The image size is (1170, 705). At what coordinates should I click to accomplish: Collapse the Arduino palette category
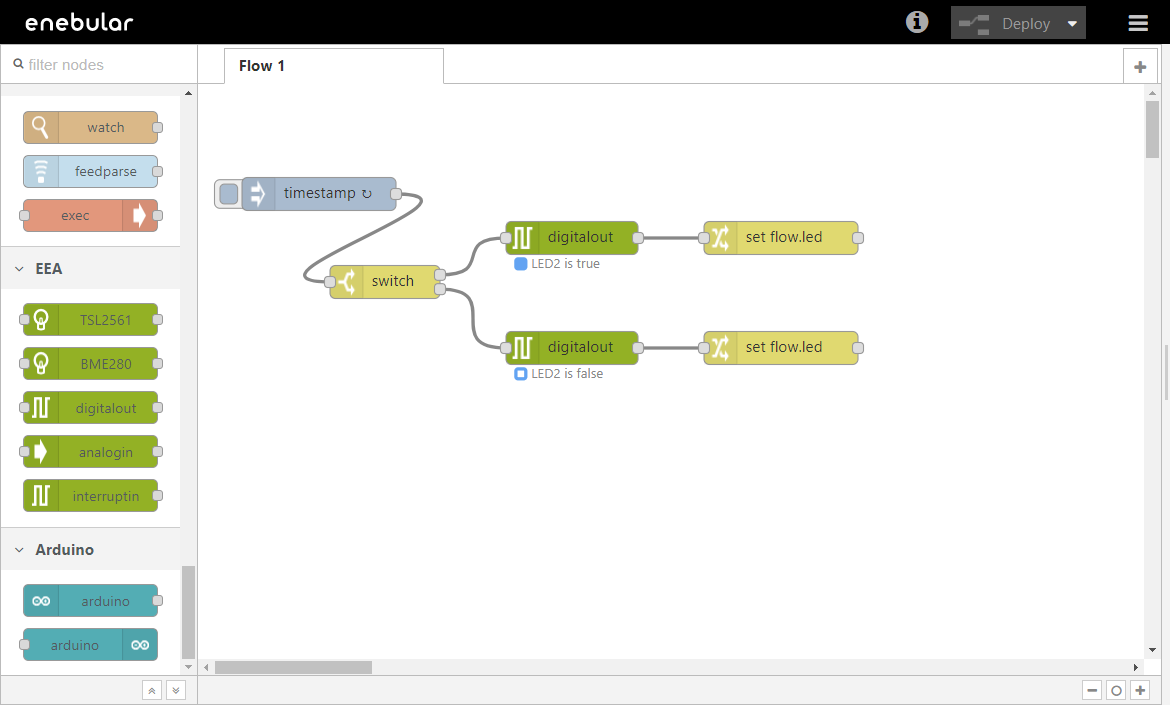[x=20, y=550]
